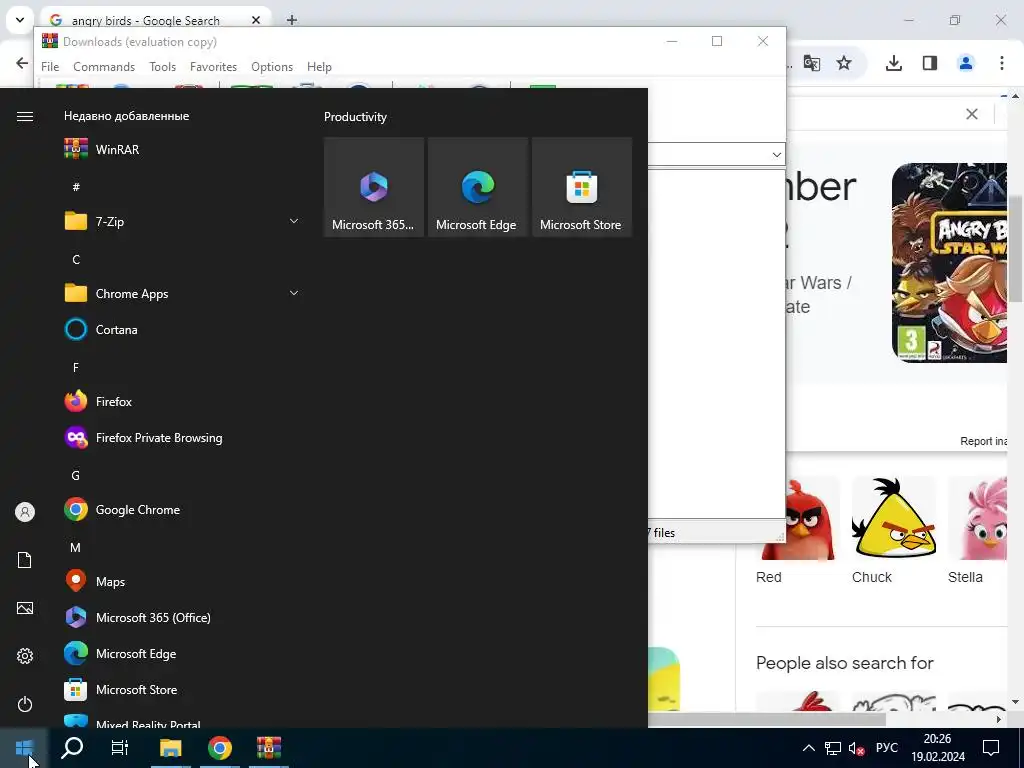
Task: Close the angry birds Chrome tab
Action: [256, 20]
